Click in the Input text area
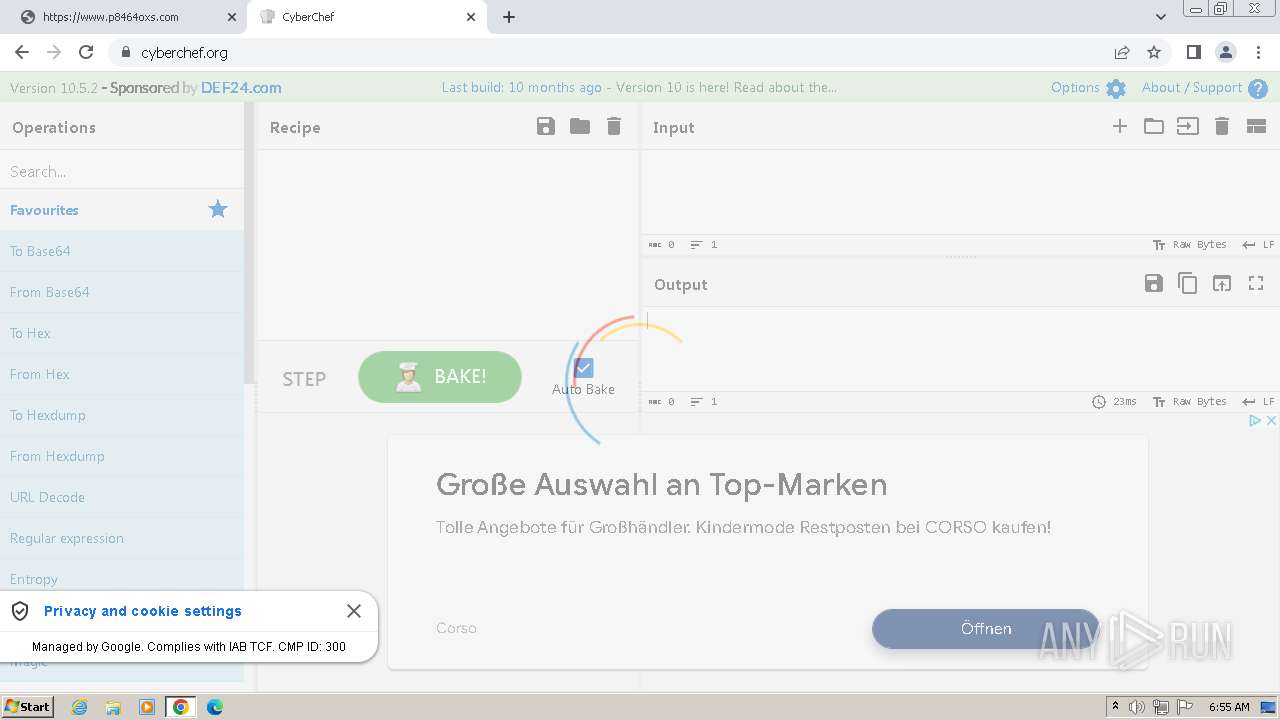The height and width of the screenshot is (720, 1280). [960, 192]
